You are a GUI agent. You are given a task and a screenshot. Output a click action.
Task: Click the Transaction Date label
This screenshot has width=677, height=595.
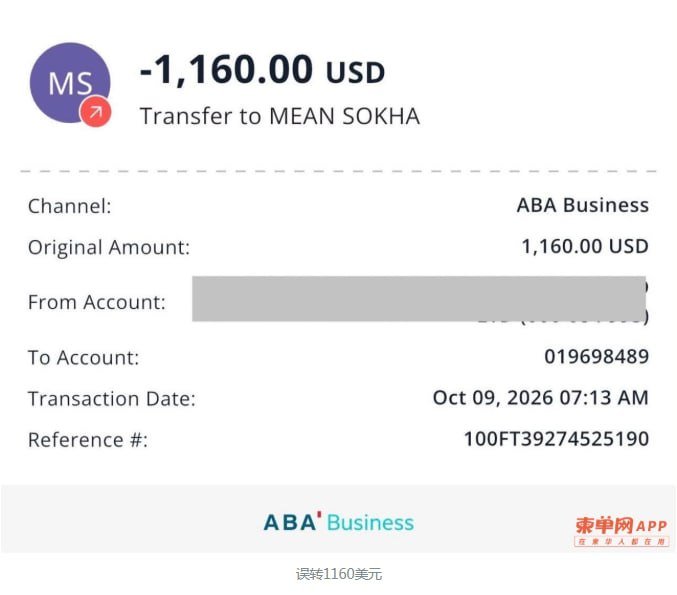coord(112,399)
